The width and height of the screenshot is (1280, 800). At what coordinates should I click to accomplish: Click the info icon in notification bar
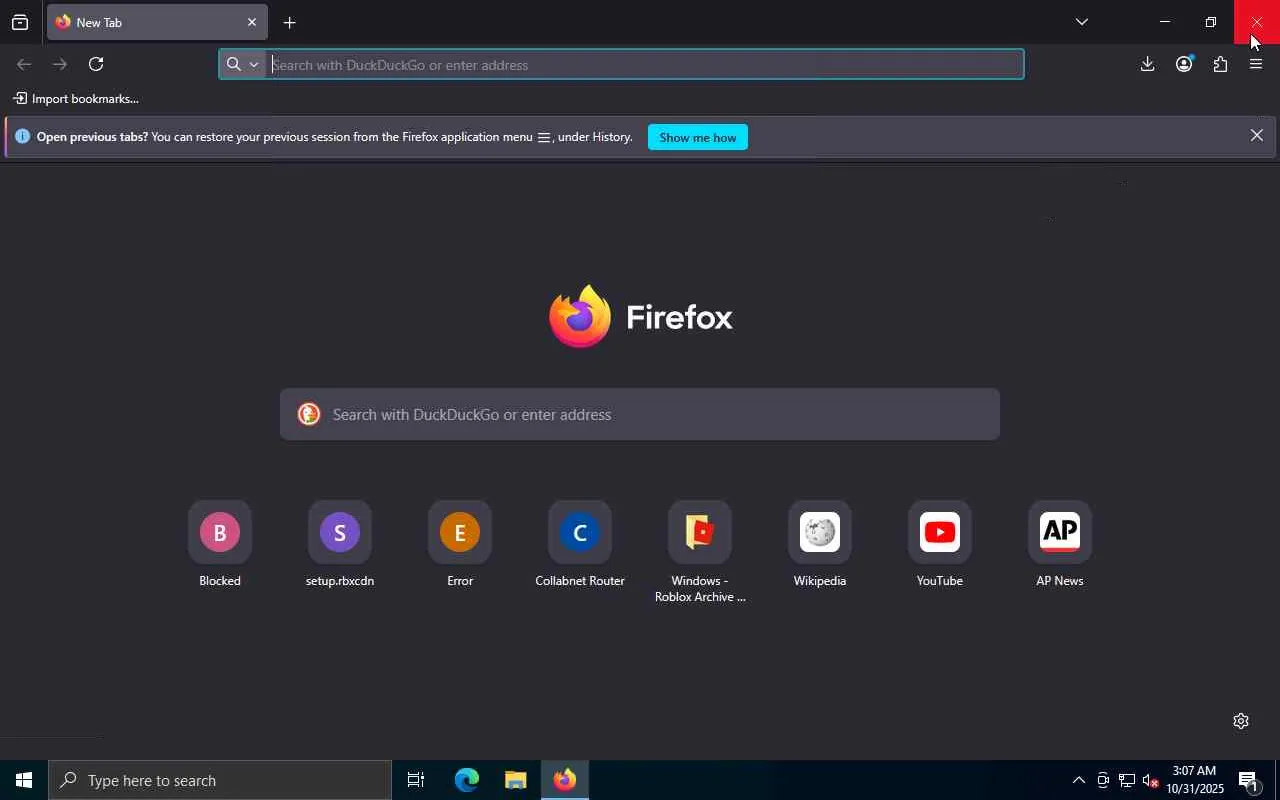[22, 136]
